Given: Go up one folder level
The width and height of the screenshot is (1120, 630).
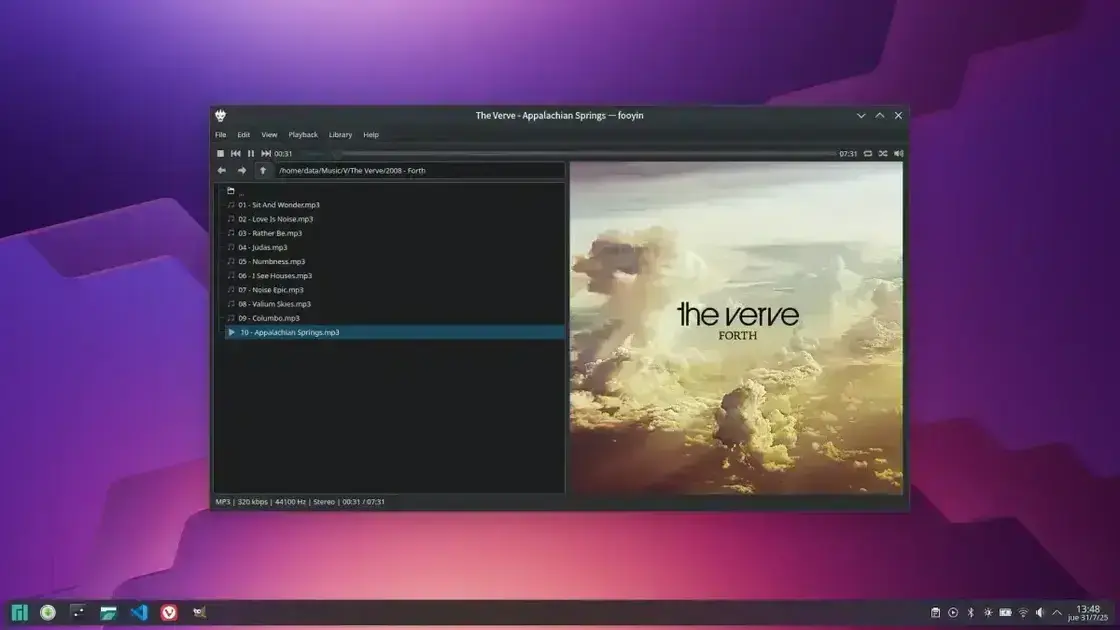Looking at the screenshot, I should click(263, 171).
